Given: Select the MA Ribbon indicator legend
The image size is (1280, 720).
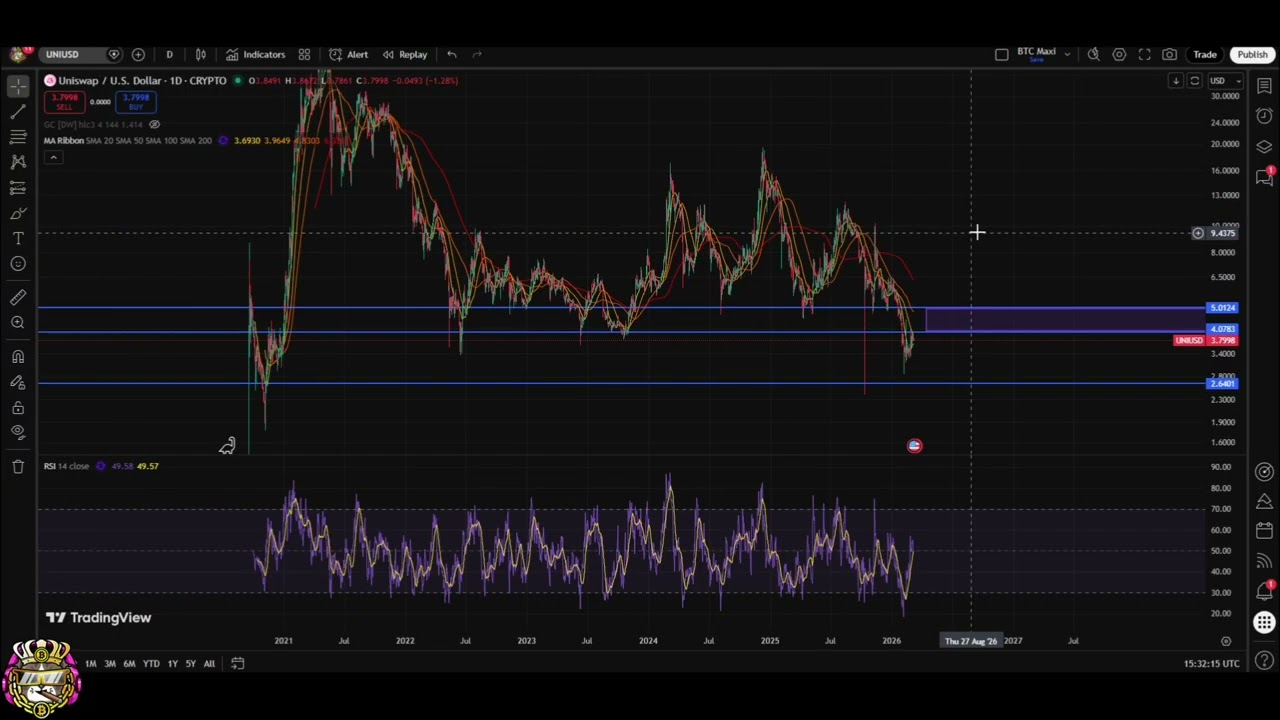Looking at the screenshot, I should pyautogui.click(x=128, y=140).
